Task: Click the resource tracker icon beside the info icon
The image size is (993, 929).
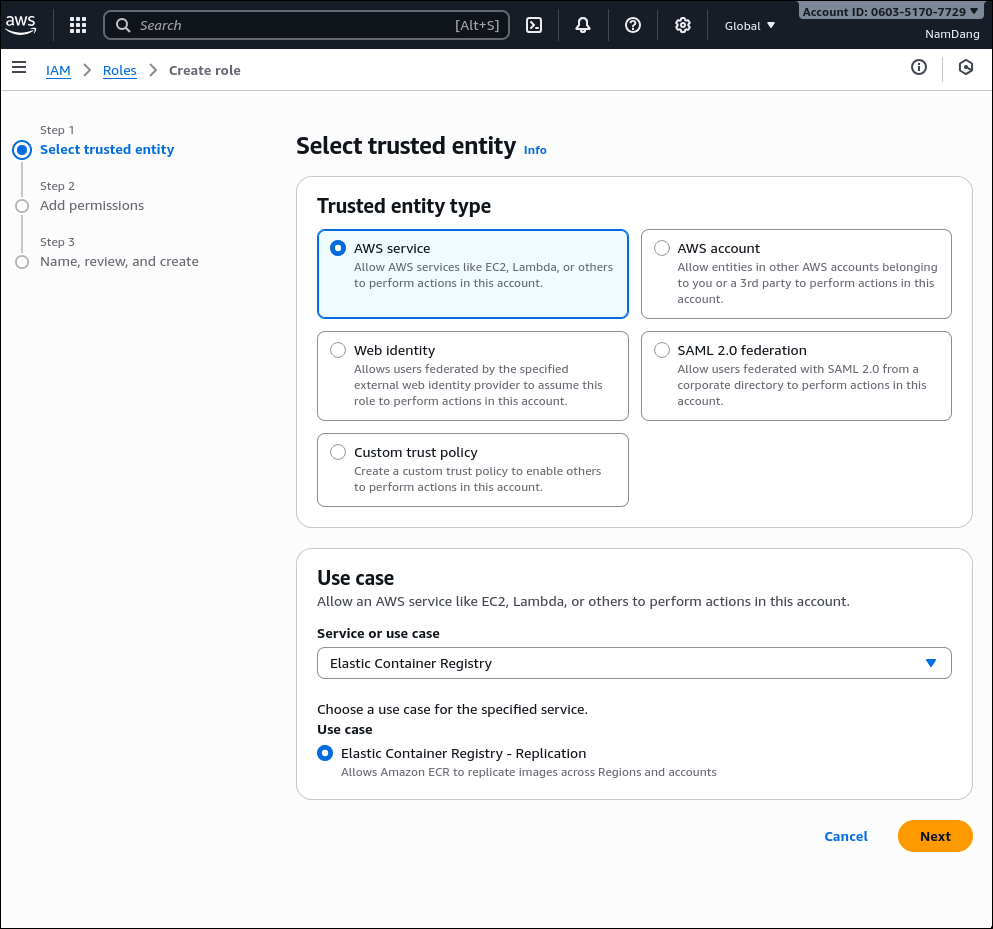Action: (964, 67)
